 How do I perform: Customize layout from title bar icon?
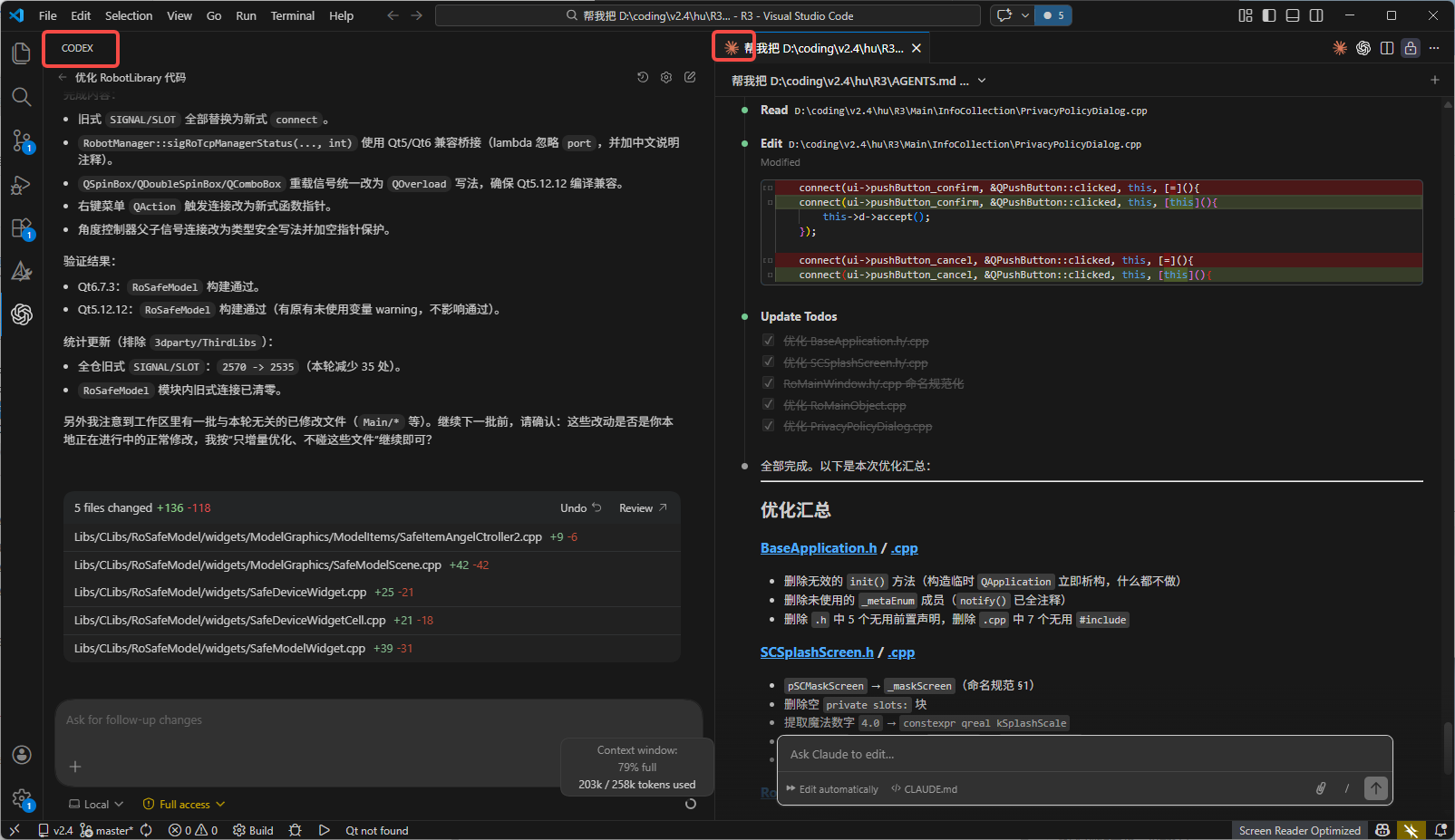point(1245,15)
